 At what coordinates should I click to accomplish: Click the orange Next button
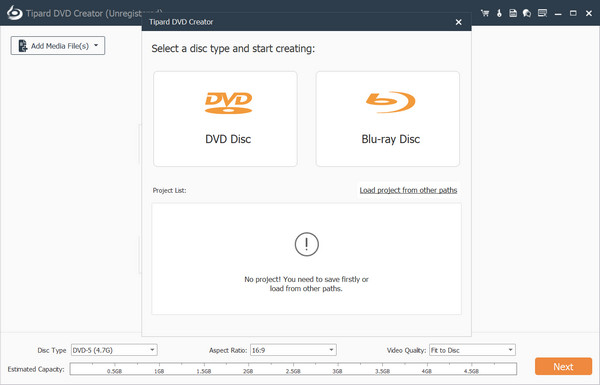(x=563, y=367)
